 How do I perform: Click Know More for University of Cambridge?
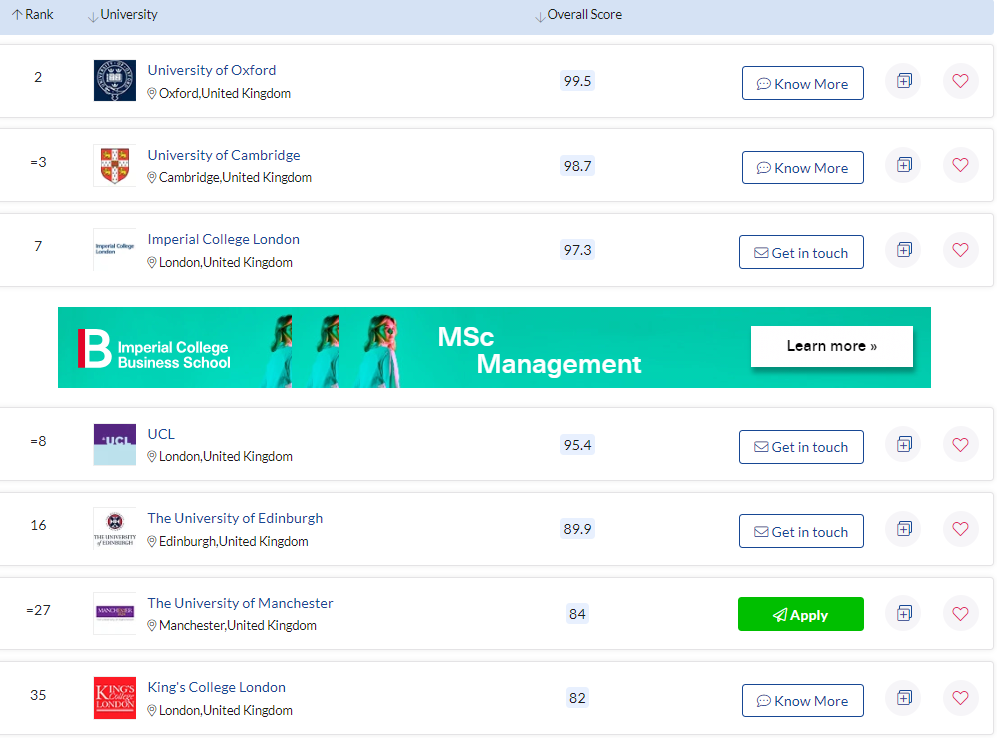point(802,168)
